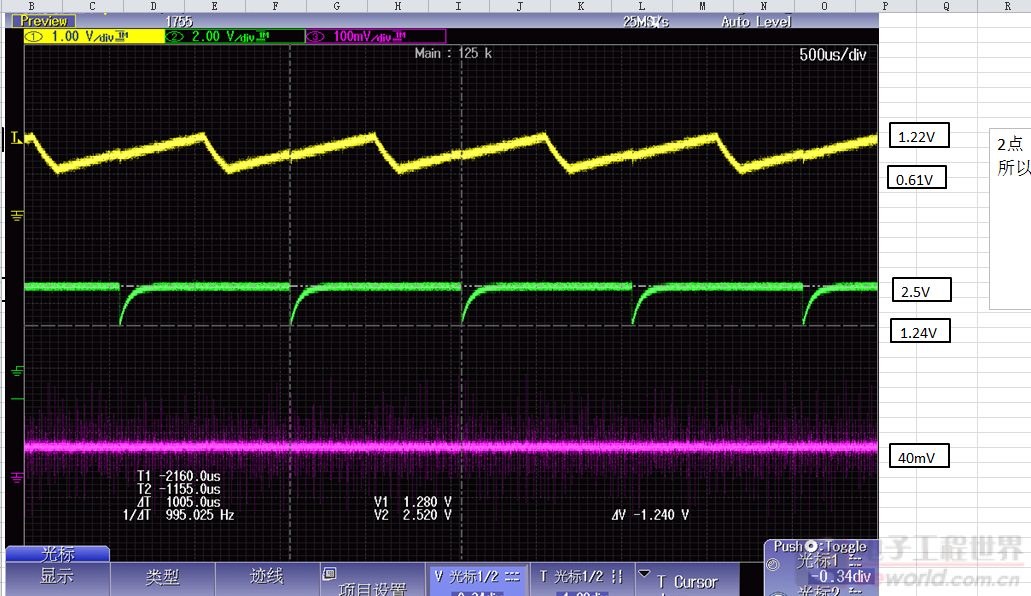Viewport: 1031px width, 596px height.
Task: Click the jog knob icon beside 光标1
Action: click(773, 564)
